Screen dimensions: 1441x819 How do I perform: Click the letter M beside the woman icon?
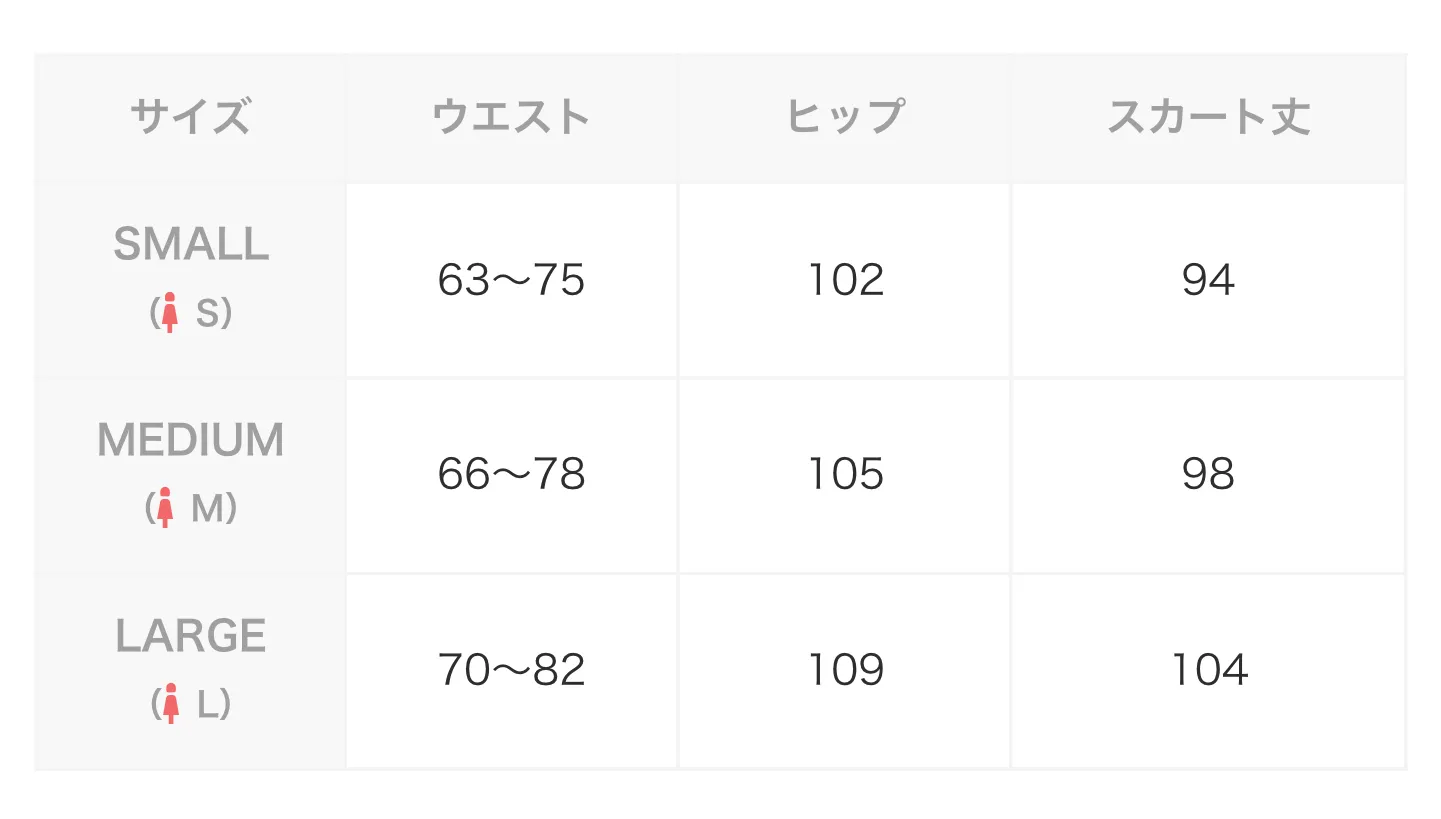(208, 509)
